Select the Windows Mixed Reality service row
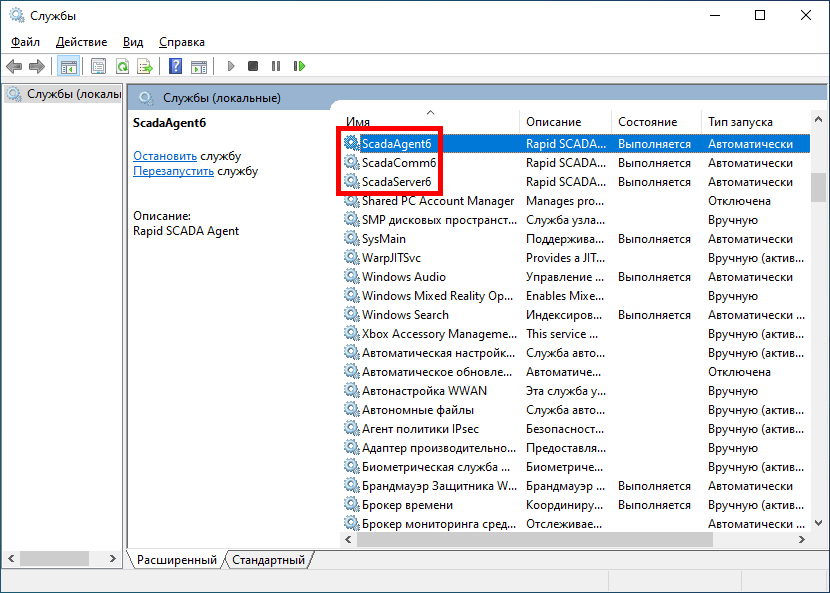This screenshot has width=830, height=593. tap(576, 295)
